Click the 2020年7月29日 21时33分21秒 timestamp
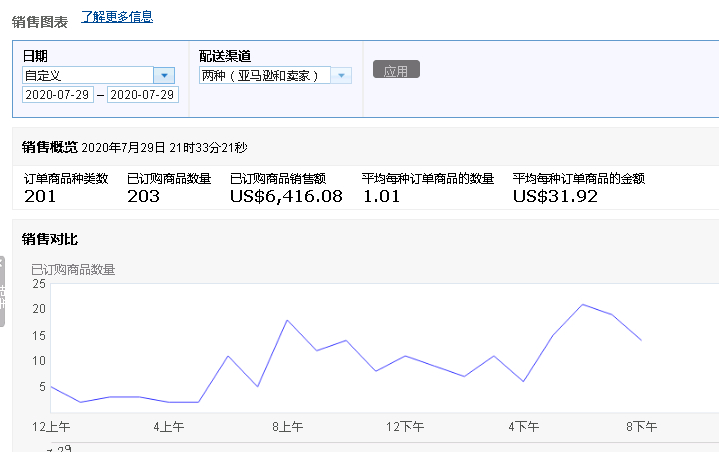719x452 pixels. [164, 148]
